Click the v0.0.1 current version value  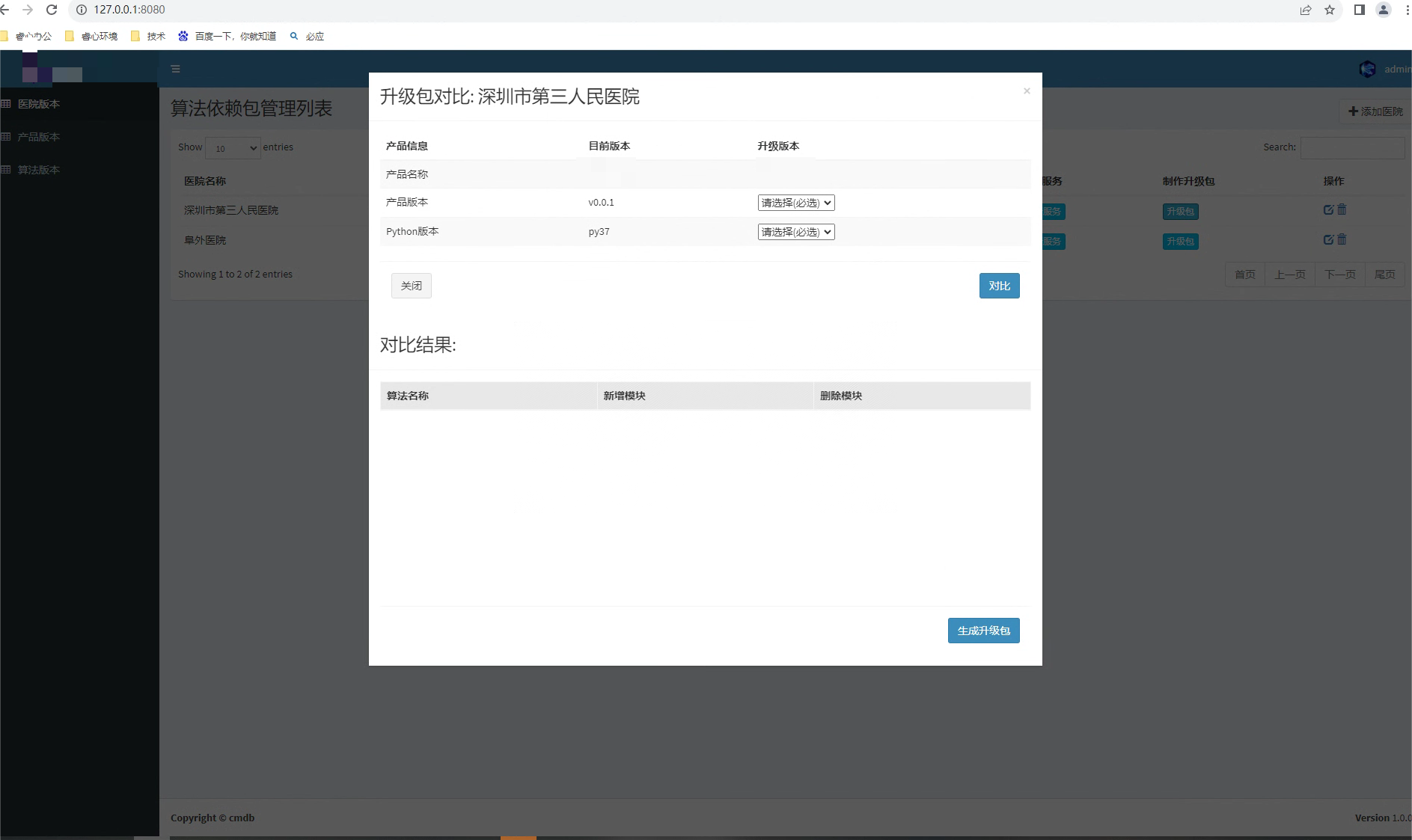pyautogui.click(x=601, y=203)
